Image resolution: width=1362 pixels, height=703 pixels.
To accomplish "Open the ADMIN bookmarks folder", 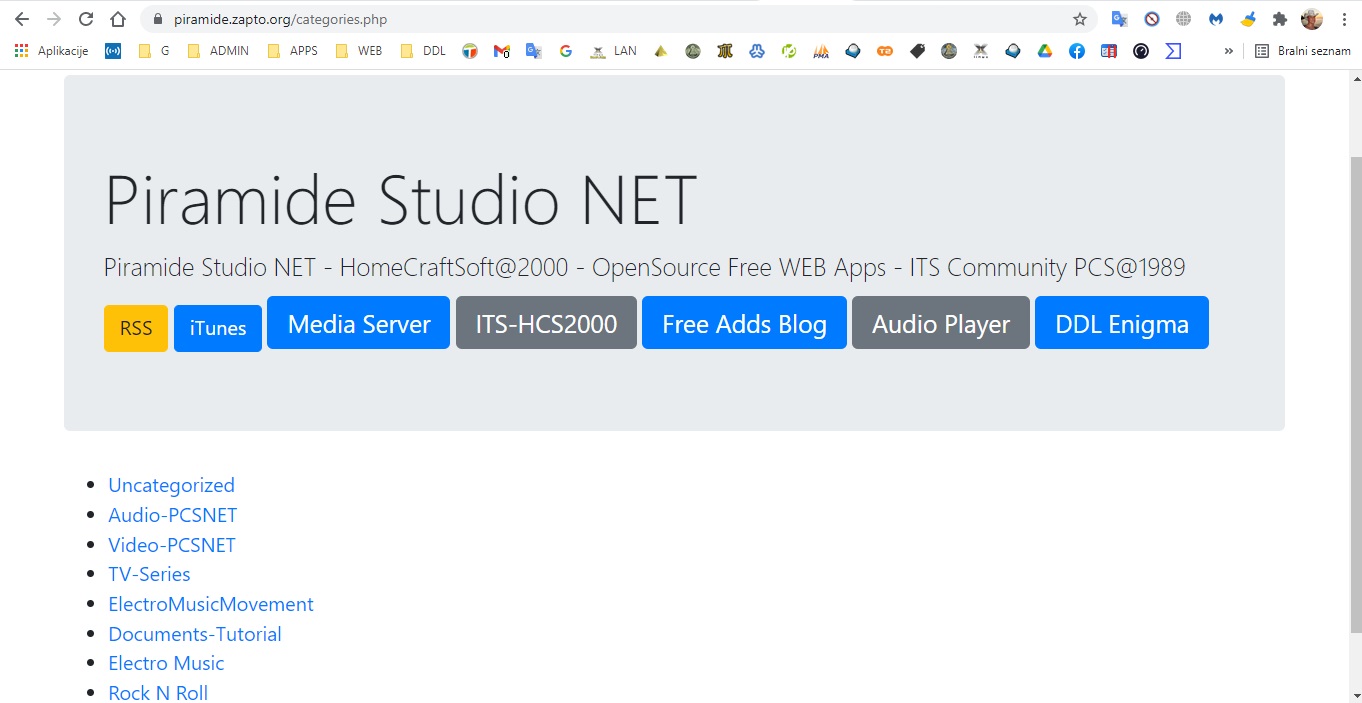I will coord(218,51).
